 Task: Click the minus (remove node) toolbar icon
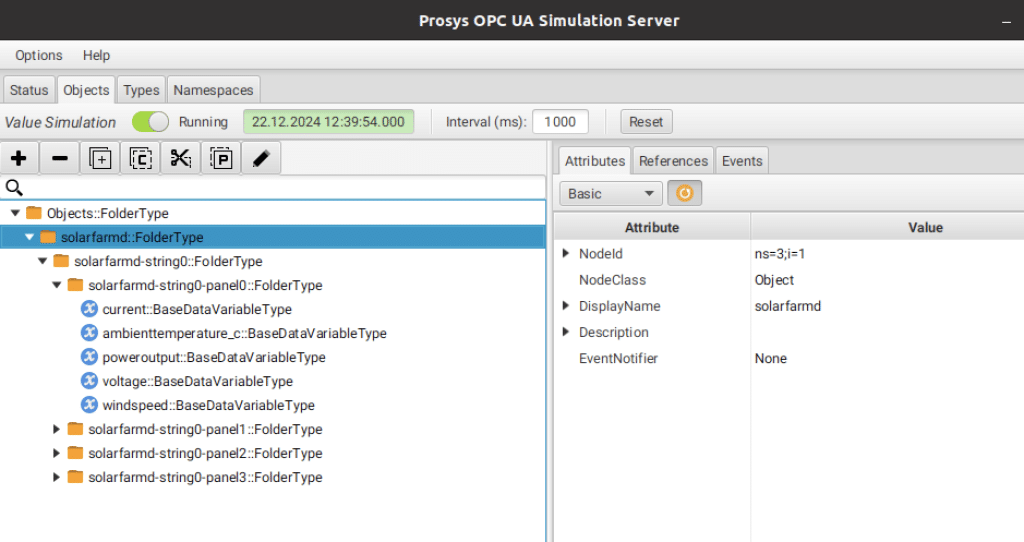coord(59,158)
